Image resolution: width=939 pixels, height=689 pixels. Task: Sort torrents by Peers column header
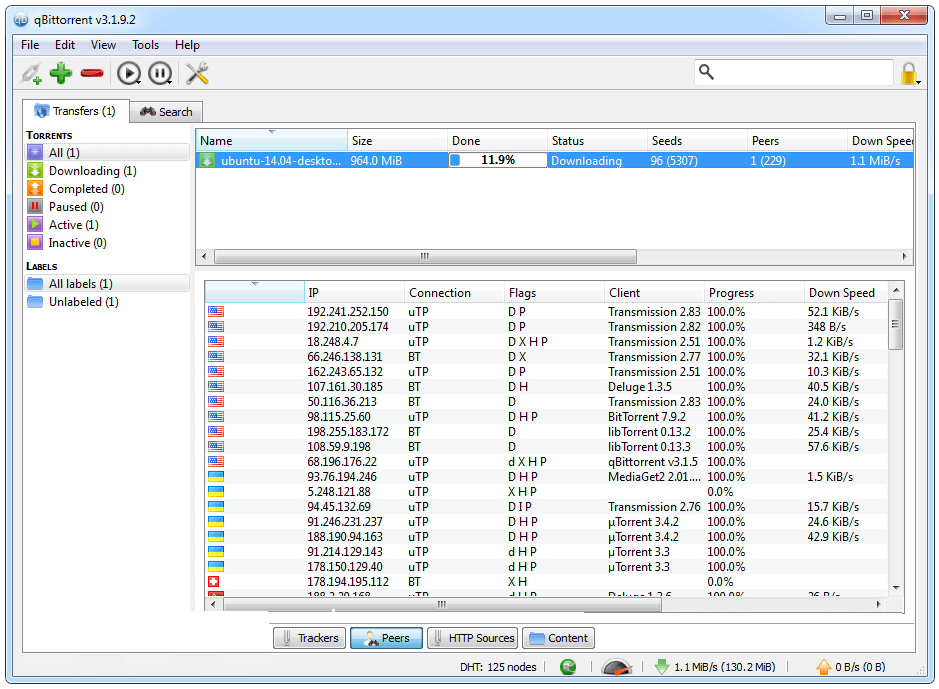tap(798, 141)
